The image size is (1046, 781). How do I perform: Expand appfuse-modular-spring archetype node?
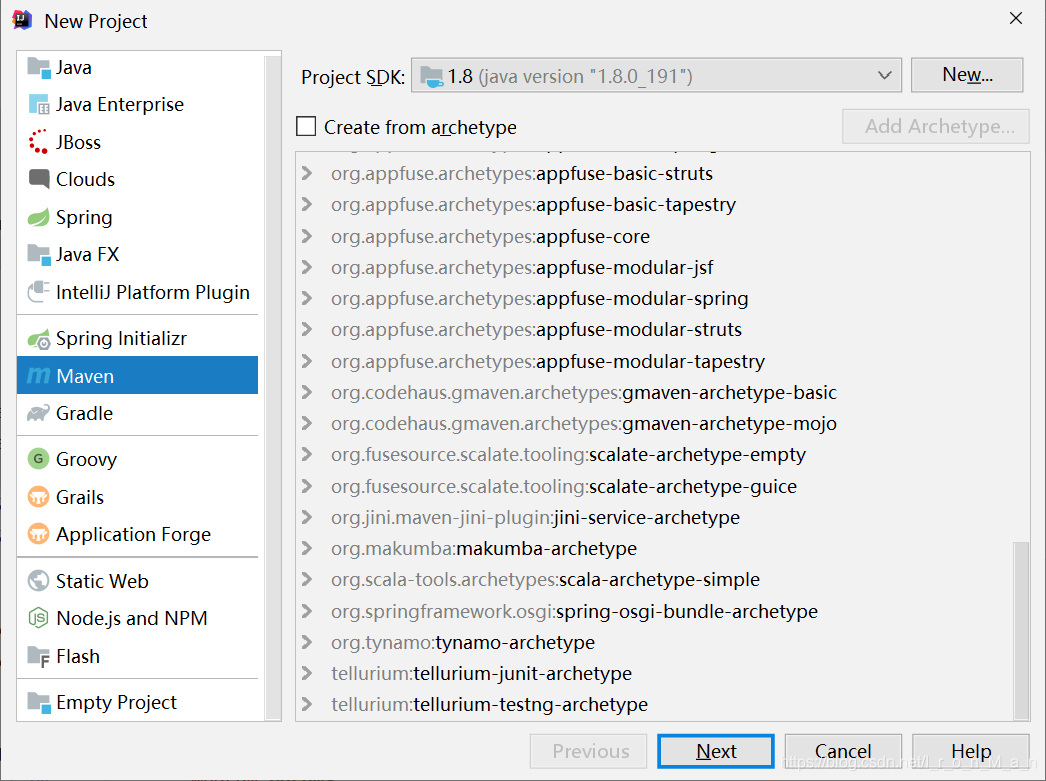307,298
